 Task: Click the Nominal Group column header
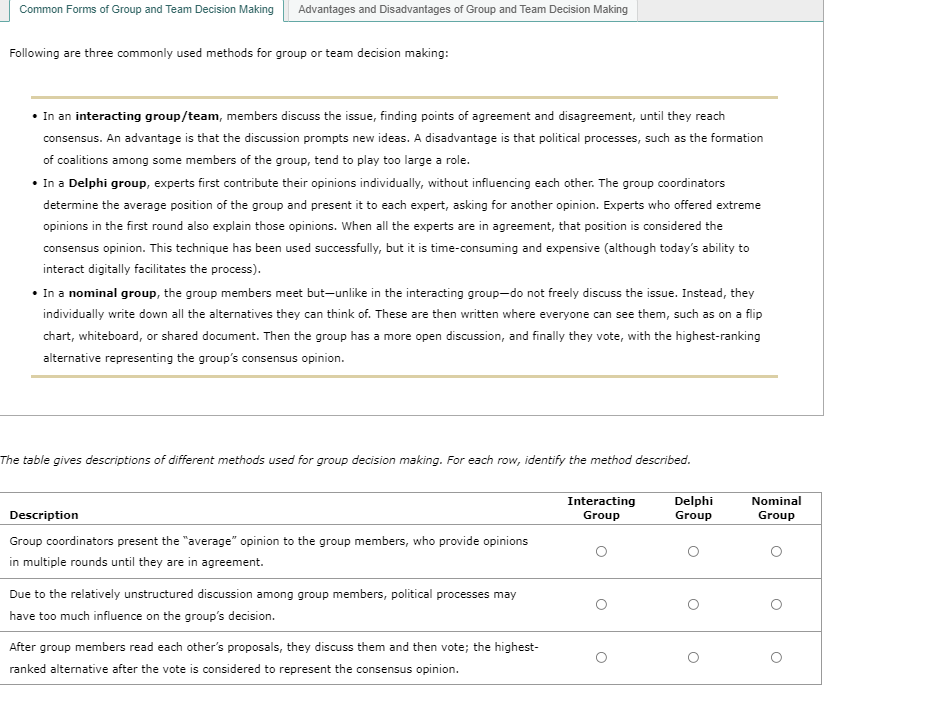pyautogui.click(x=776, y=508)
